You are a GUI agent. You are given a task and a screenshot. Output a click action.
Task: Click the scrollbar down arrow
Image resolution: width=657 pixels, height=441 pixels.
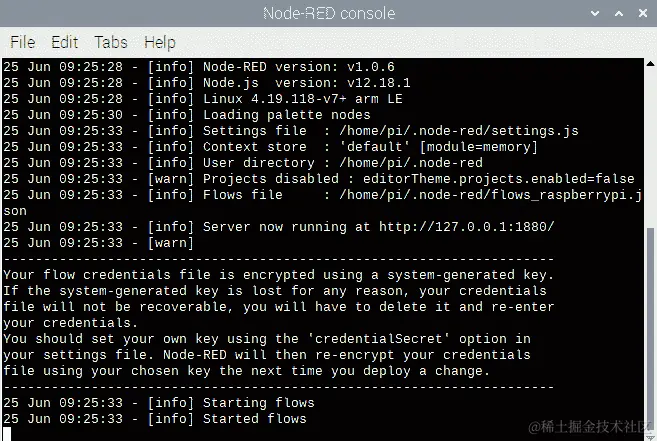650,437
